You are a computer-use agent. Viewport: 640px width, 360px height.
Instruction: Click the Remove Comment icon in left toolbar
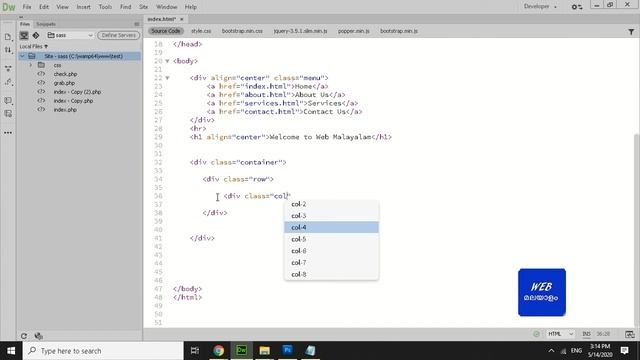[8, 114]
